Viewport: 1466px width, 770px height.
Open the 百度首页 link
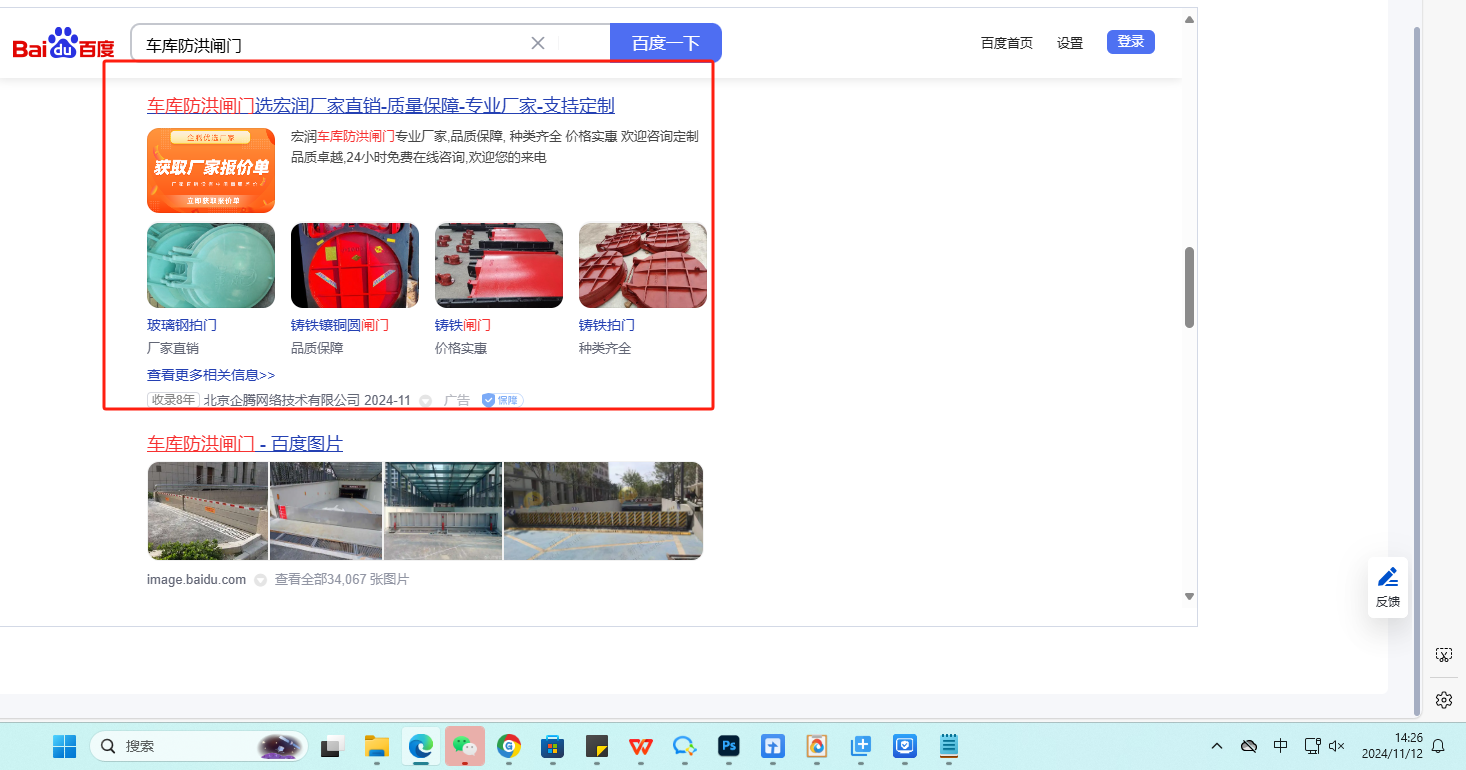(x=1007, y=43)
